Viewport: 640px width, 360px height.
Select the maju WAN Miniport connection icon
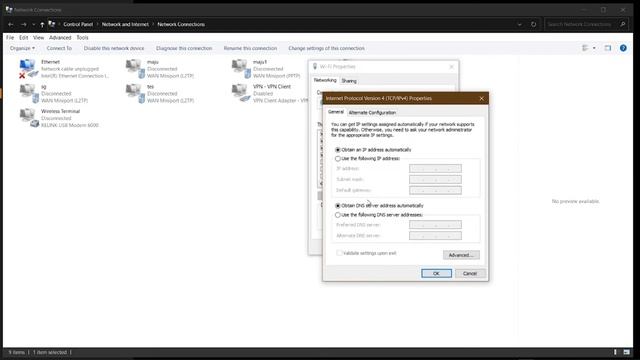click(x=136, y=69)
